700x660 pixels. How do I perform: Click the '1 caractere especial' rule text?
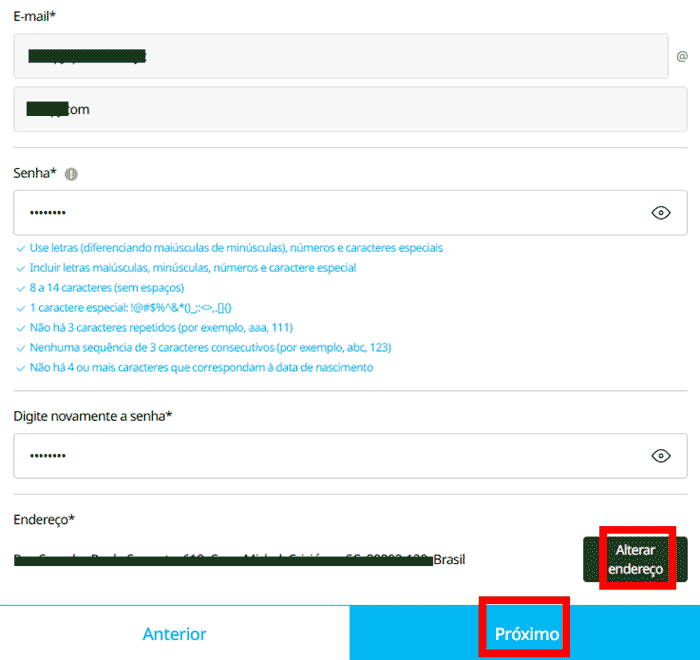click(x=130, y=308)
